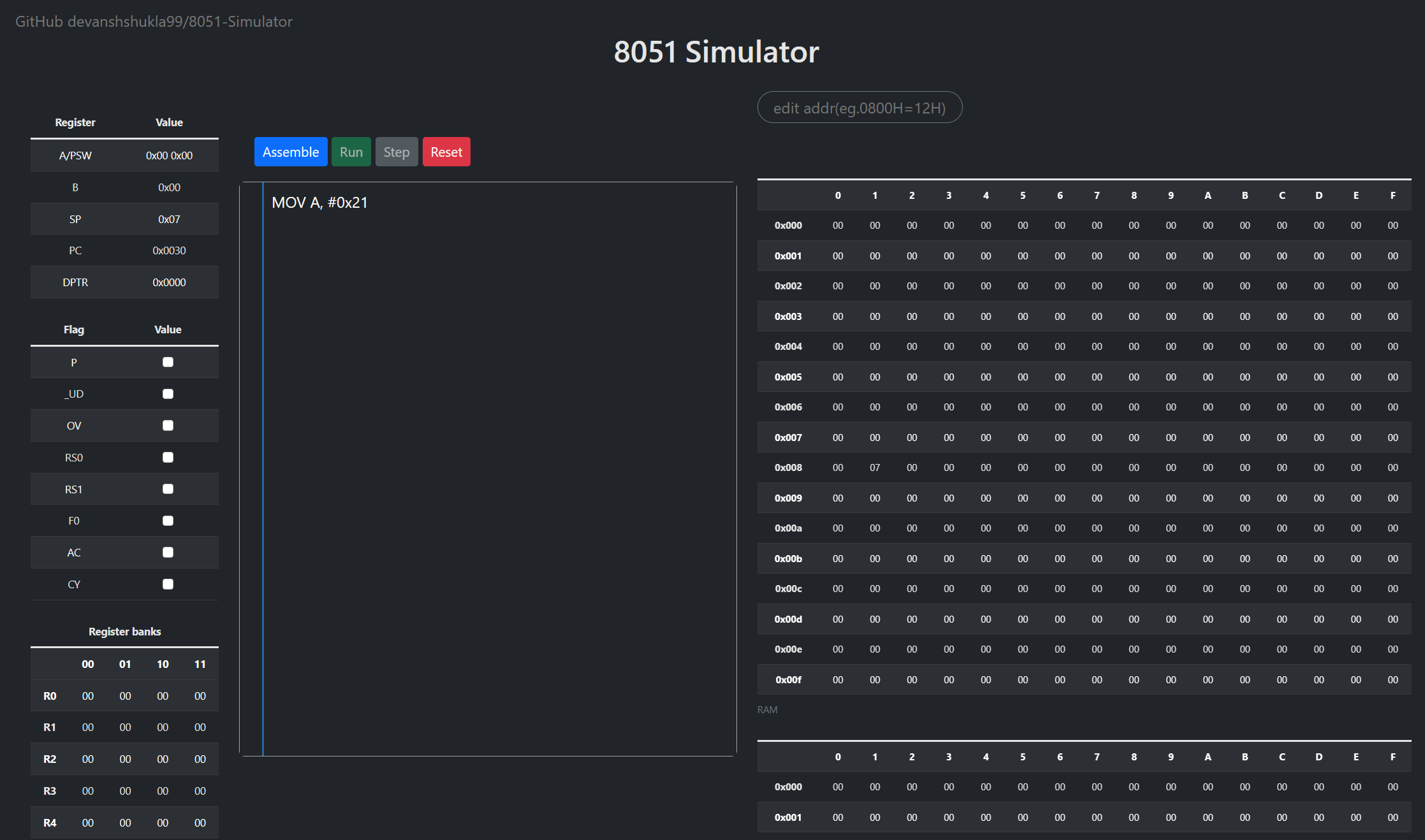This screenshot has width=1425, height=840.
Task: Click the Flag column header
Action: 74,329
